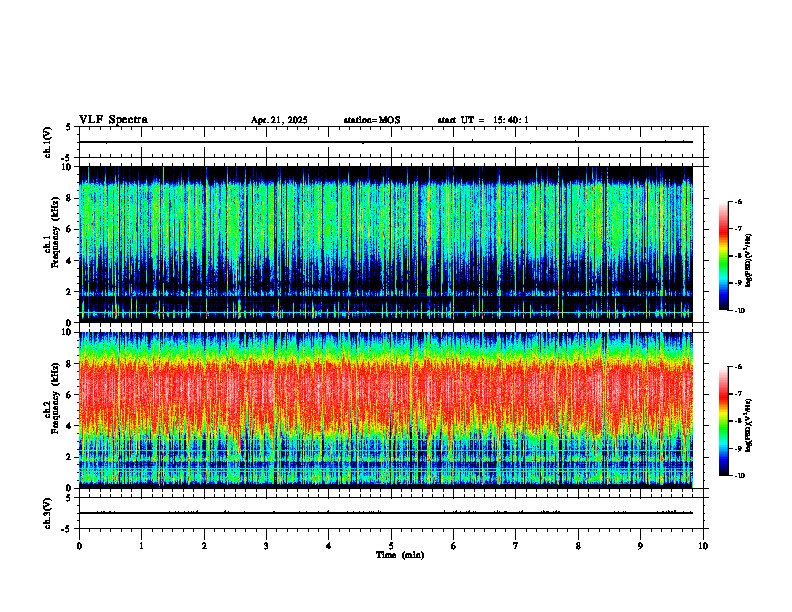The height and width of the screenshot is (612, 792).
Task: Click time axis tick label "10"
Action: point(703,546)
